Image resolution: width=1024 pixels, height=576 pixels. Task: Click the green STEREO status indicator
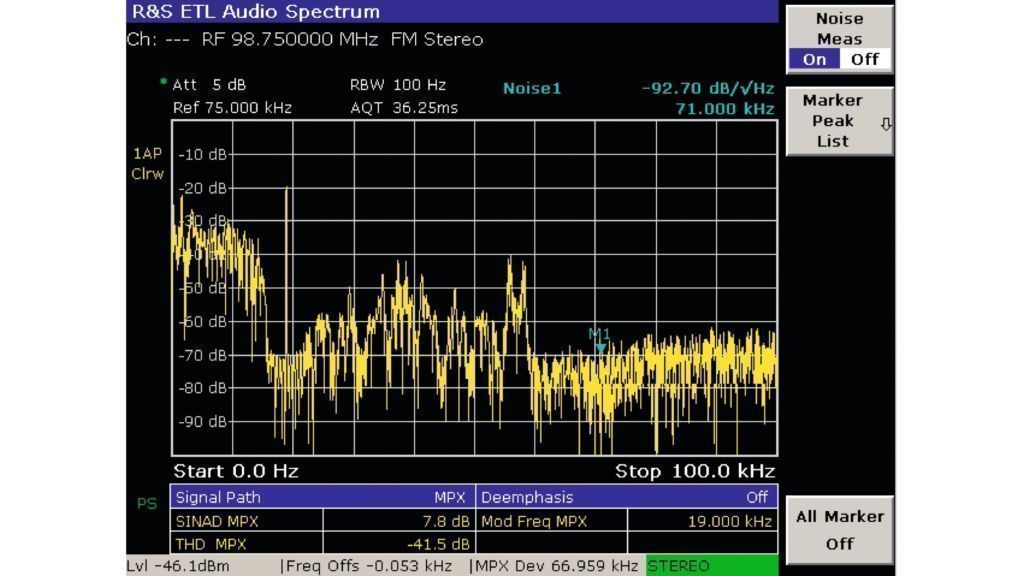pos(711,566)
